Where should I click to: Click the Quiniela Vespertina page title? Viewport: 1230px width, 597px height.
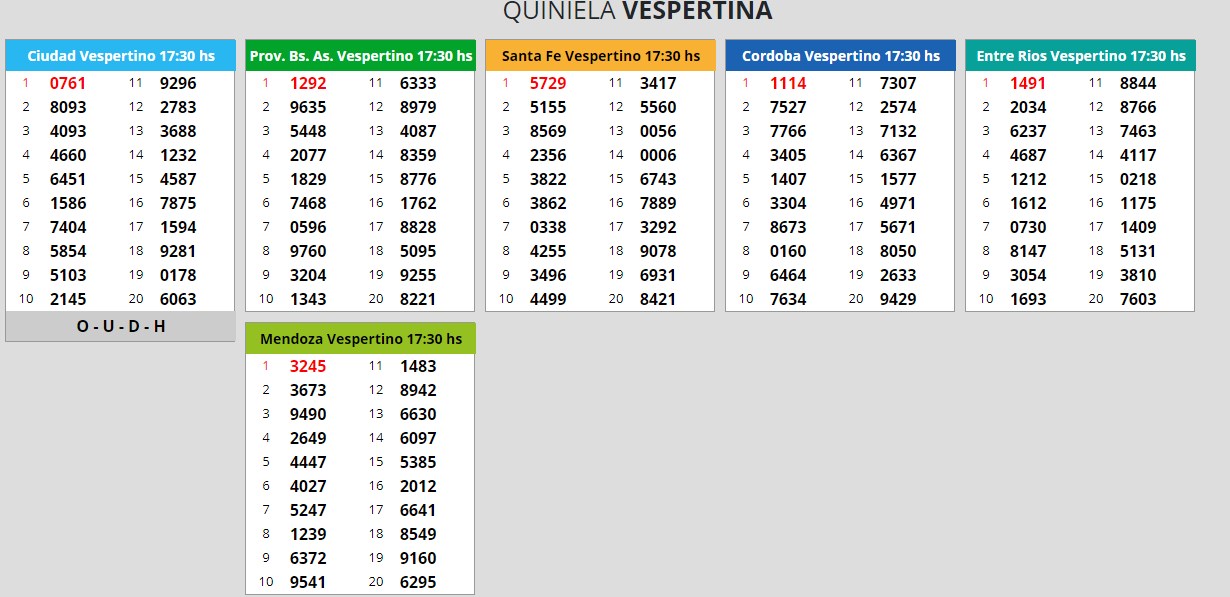coord(637,11)
